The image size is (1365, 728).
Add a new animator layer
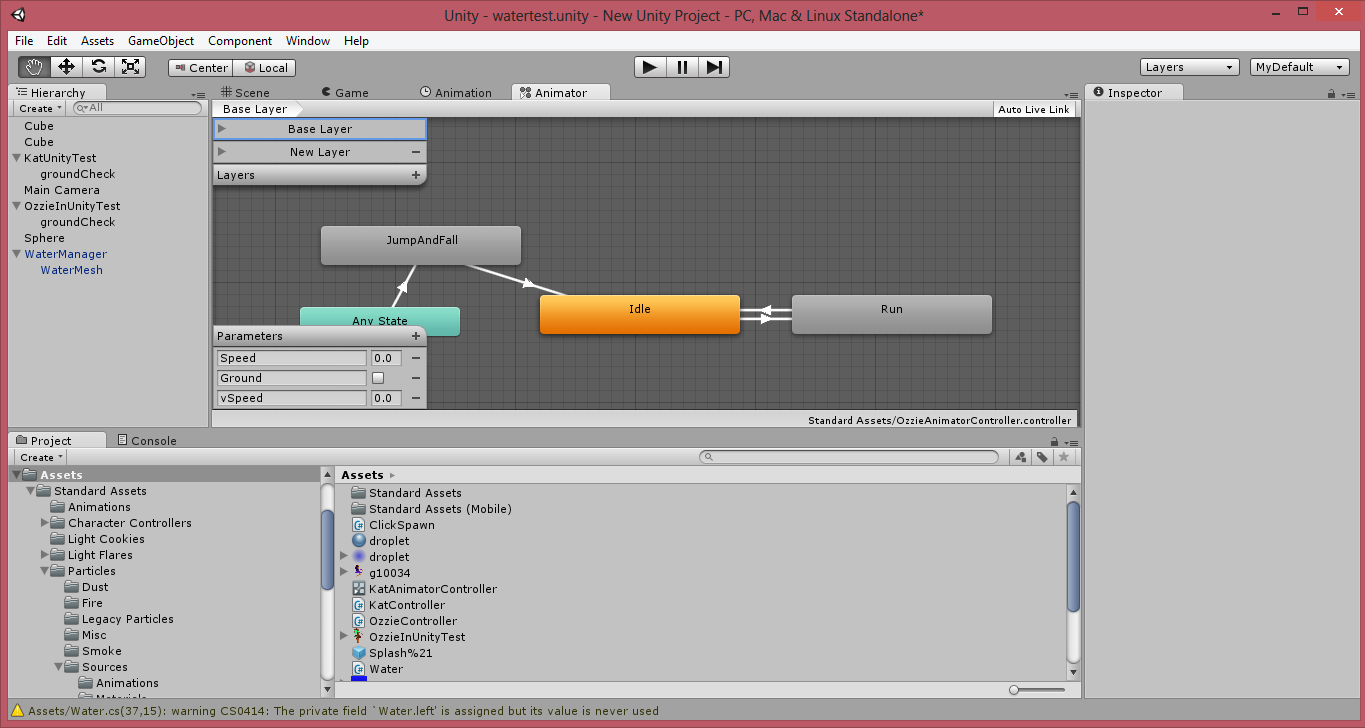416,175
